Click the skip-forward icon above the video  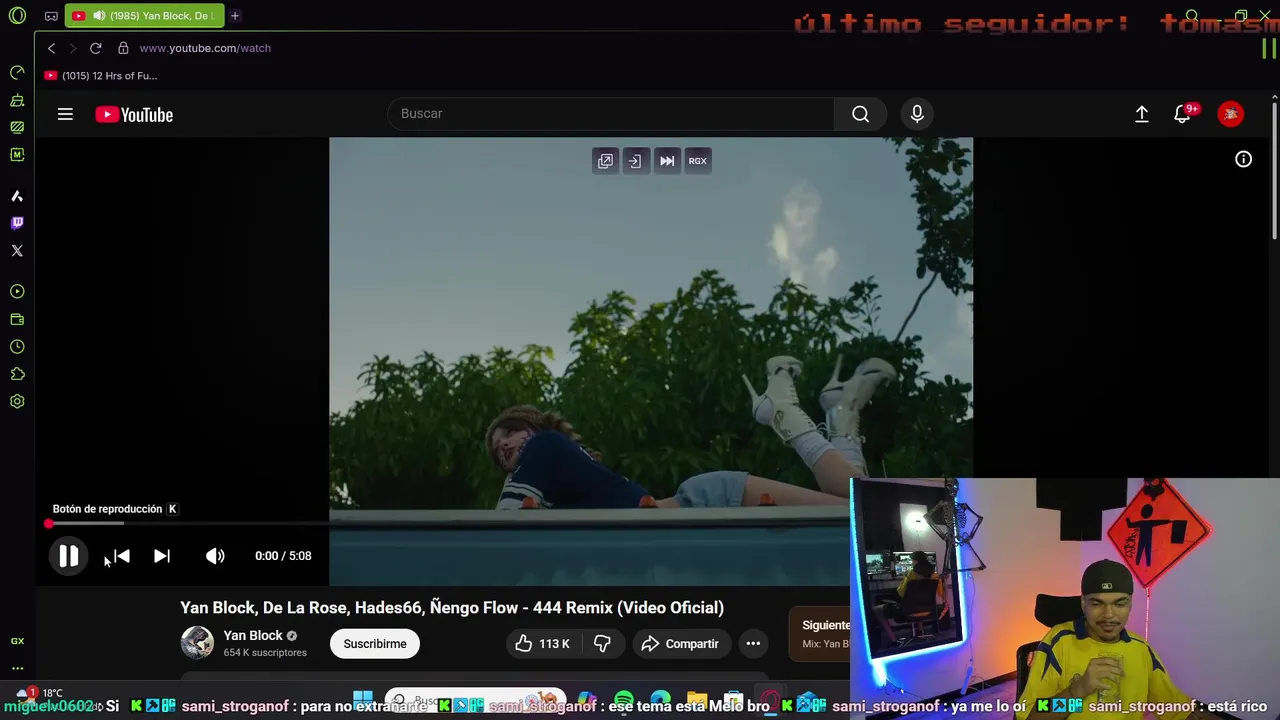667,161
